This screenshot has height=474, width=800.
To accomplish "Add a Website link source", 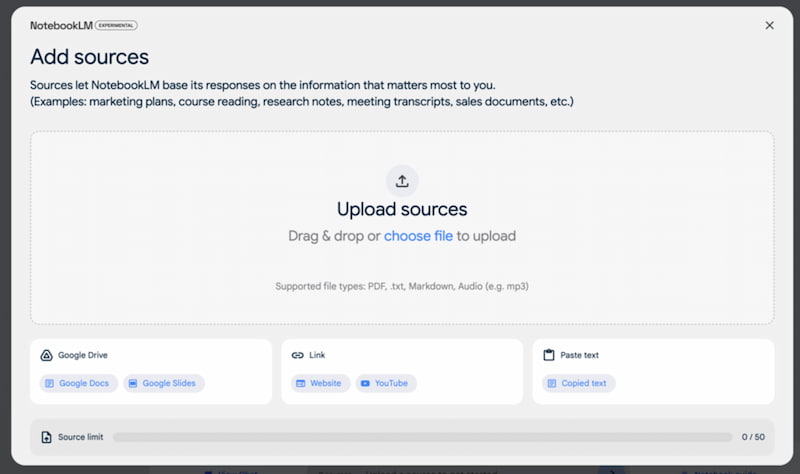I will (x=320, y=383).
